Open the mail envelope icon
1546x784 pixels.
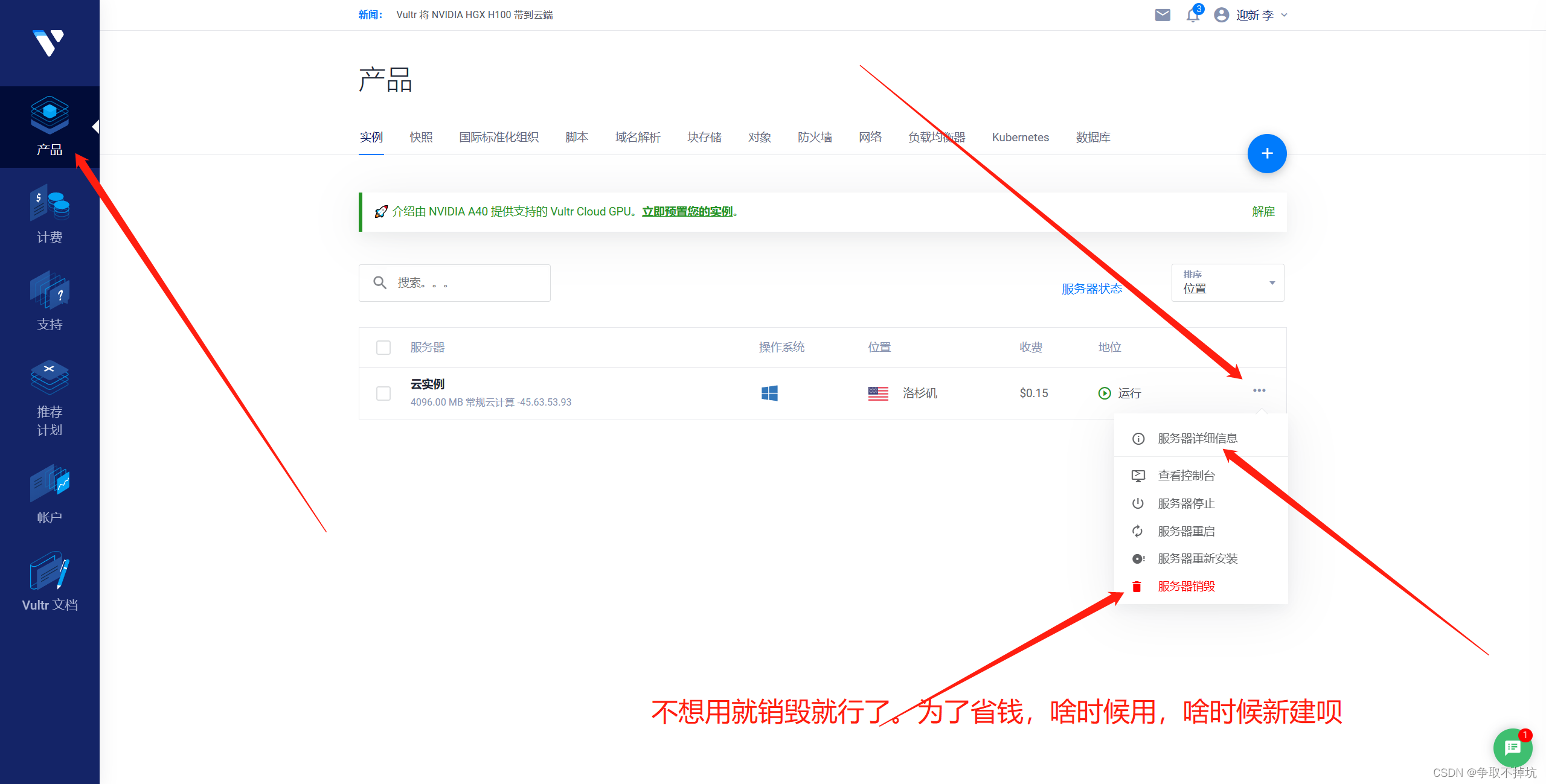(1163, 15)
